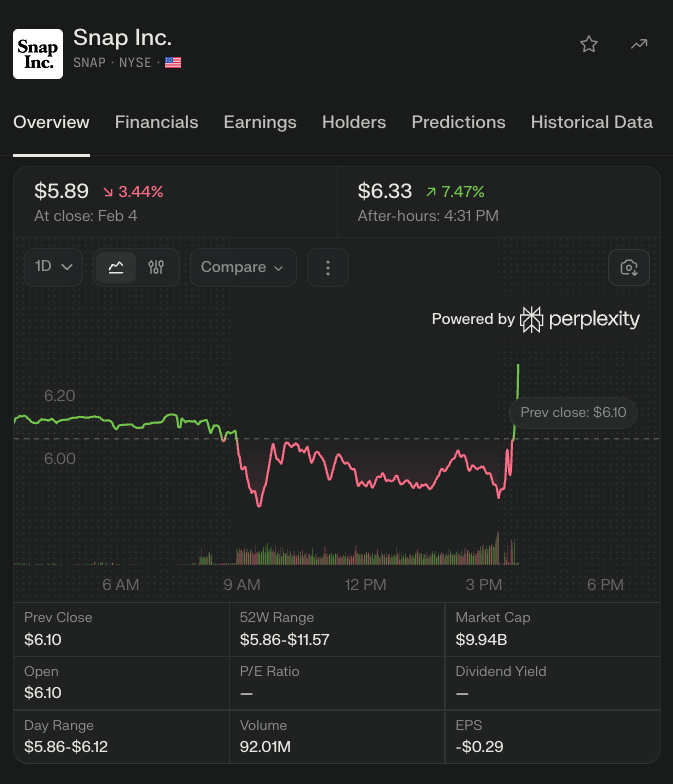Click the At close: Feb 4 label
Image resolution: width=673 pixels, height=784 pixels.
point(86,216)
